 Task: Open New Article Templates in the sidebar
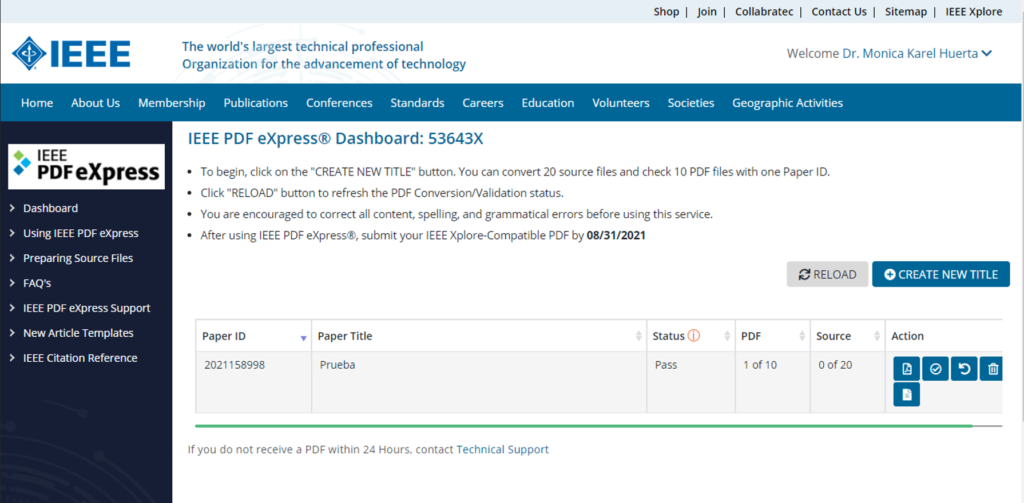point(78,333)
